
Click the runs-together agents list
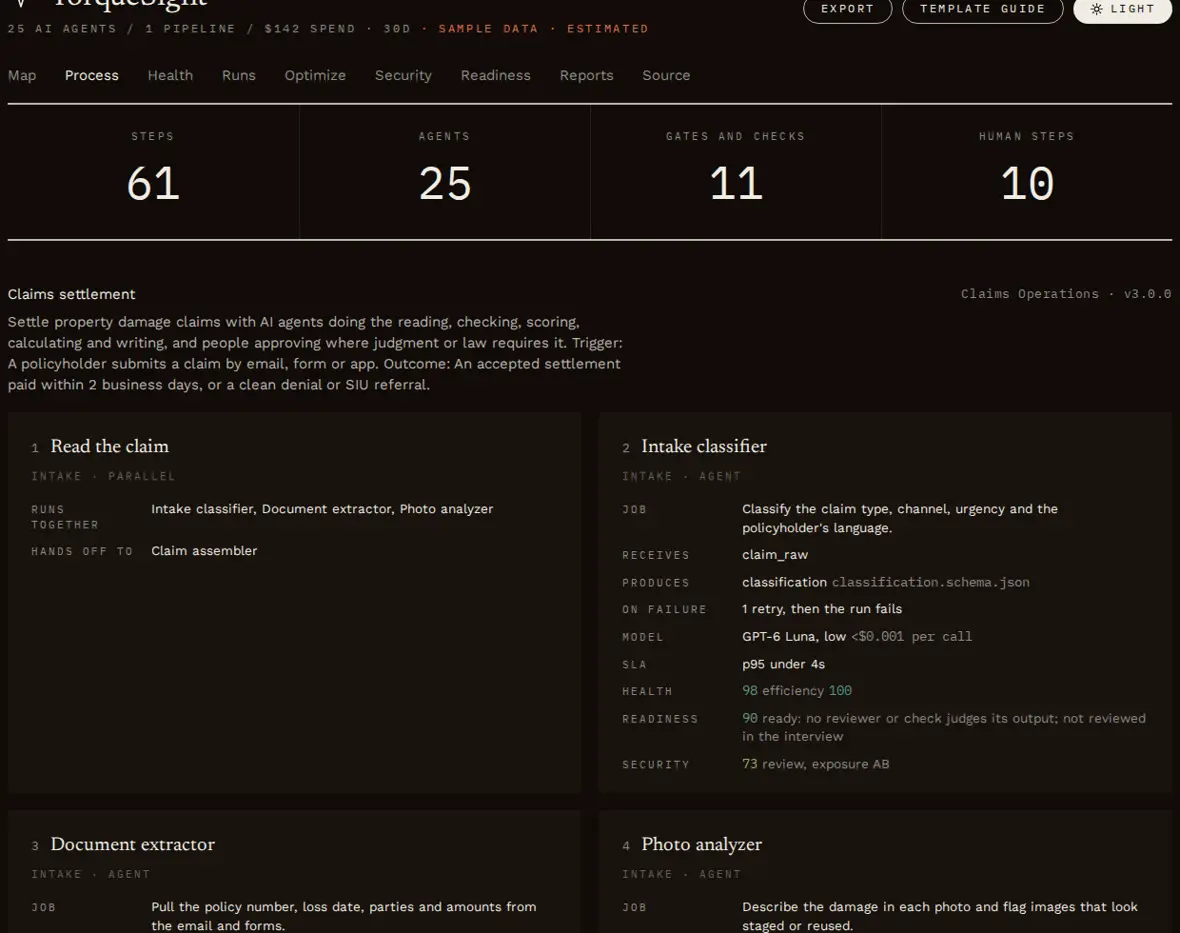click(322, 509)
